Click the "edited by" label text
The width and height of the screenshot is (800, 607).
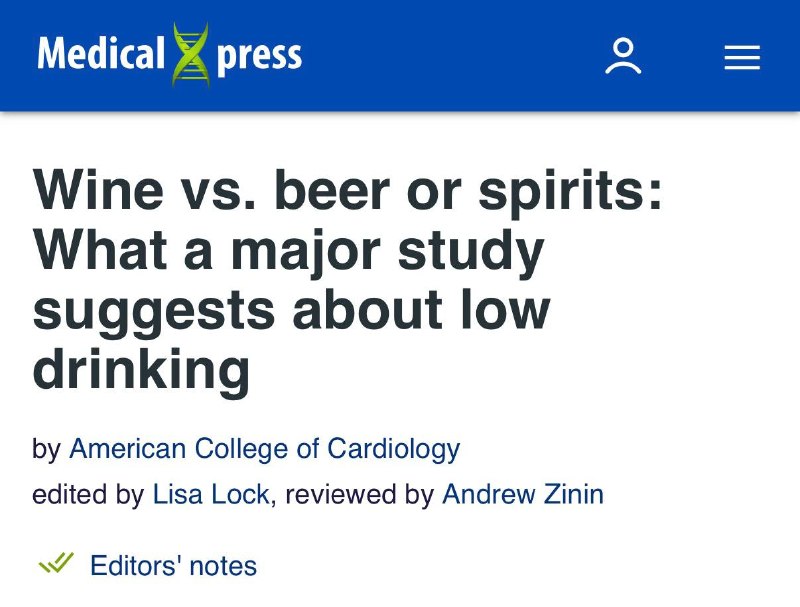click(x=88, y=494)
